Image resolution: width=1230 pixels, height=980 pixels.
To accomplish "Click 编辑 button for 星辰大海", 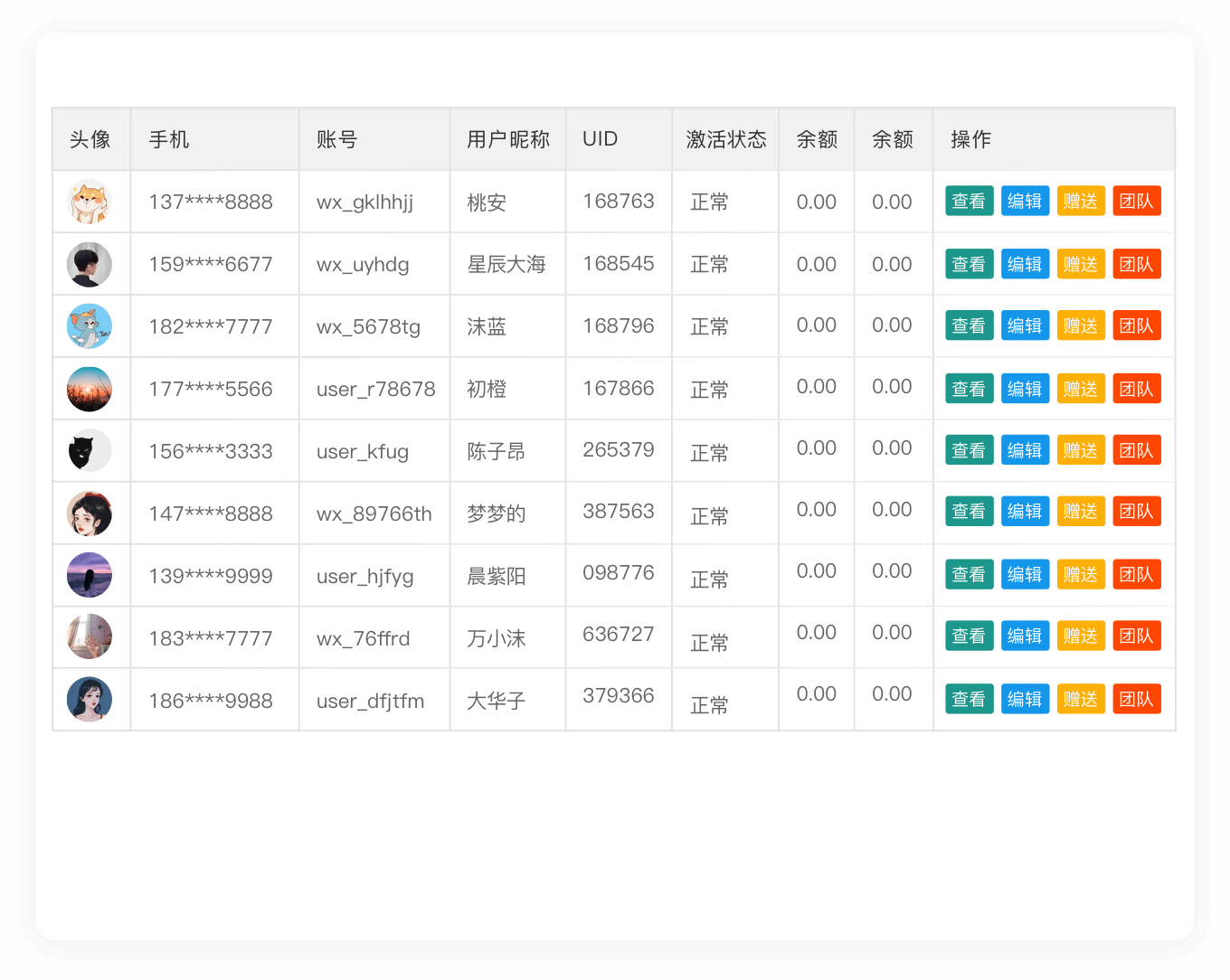I will point(1025,263).
